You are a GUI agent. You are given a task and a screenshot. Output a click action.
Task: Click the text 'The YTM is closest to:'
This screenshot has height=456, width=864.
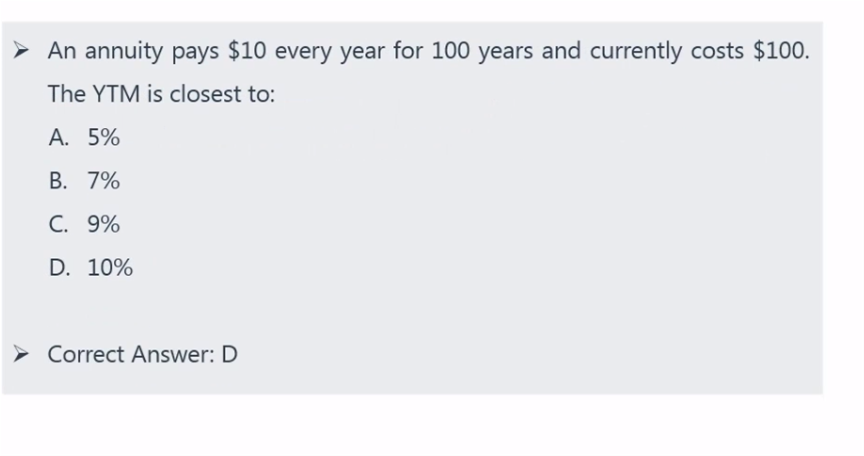161,94
